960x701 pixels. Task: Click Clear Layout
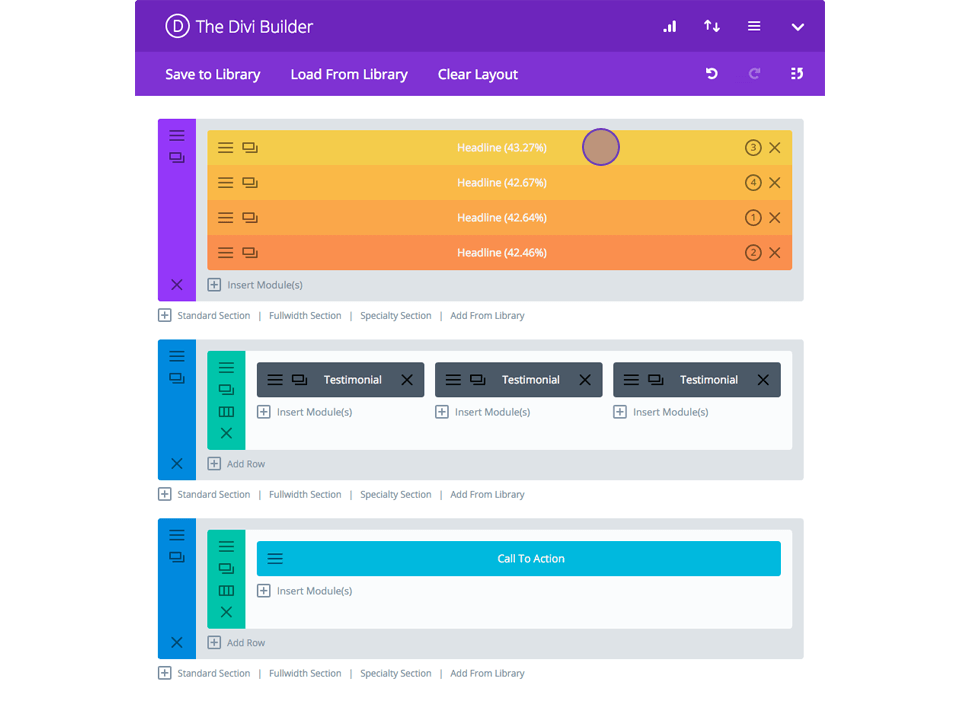[x=477, y=73]
